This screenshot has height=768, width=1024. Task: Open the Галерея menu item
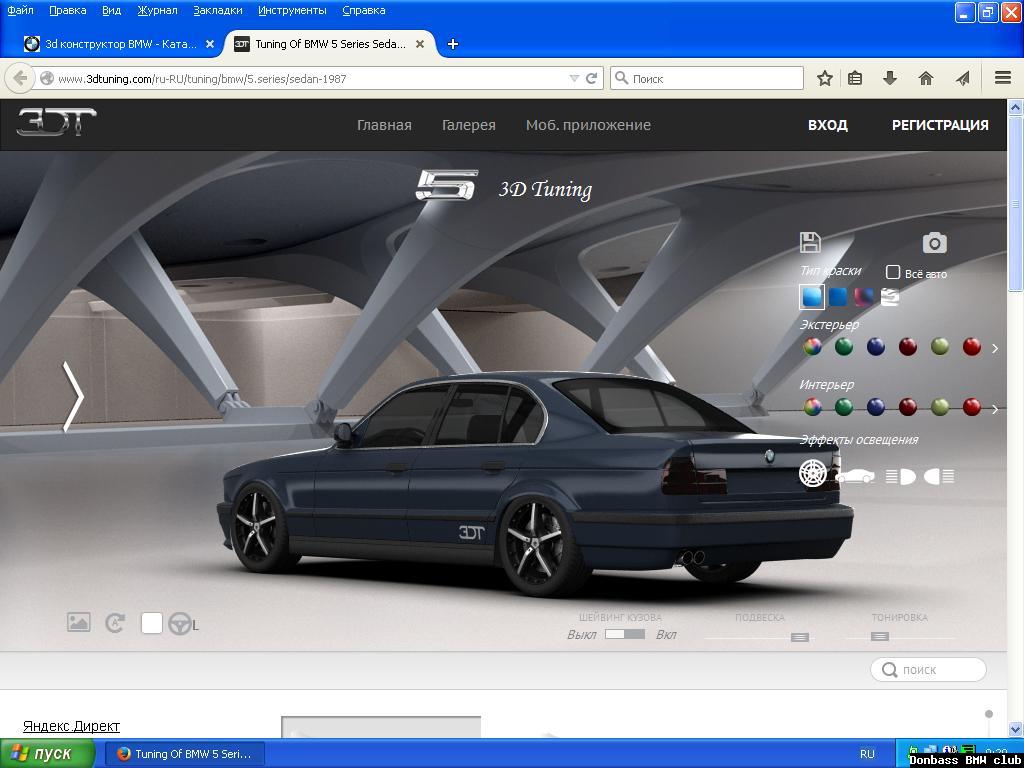pos(468,125)
